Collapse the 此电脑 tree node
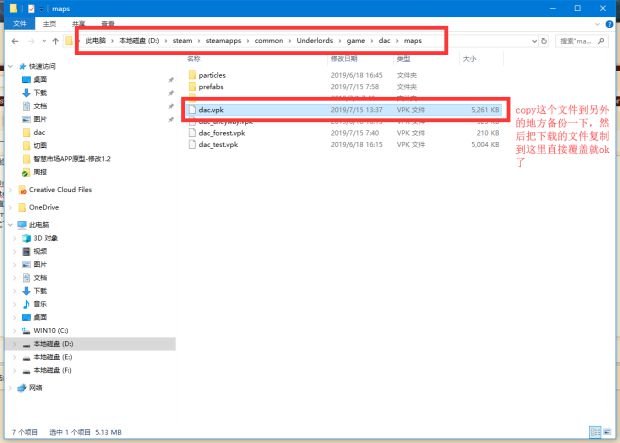Image resolution: width=620 pixels, height=443 pixels. 8,225
